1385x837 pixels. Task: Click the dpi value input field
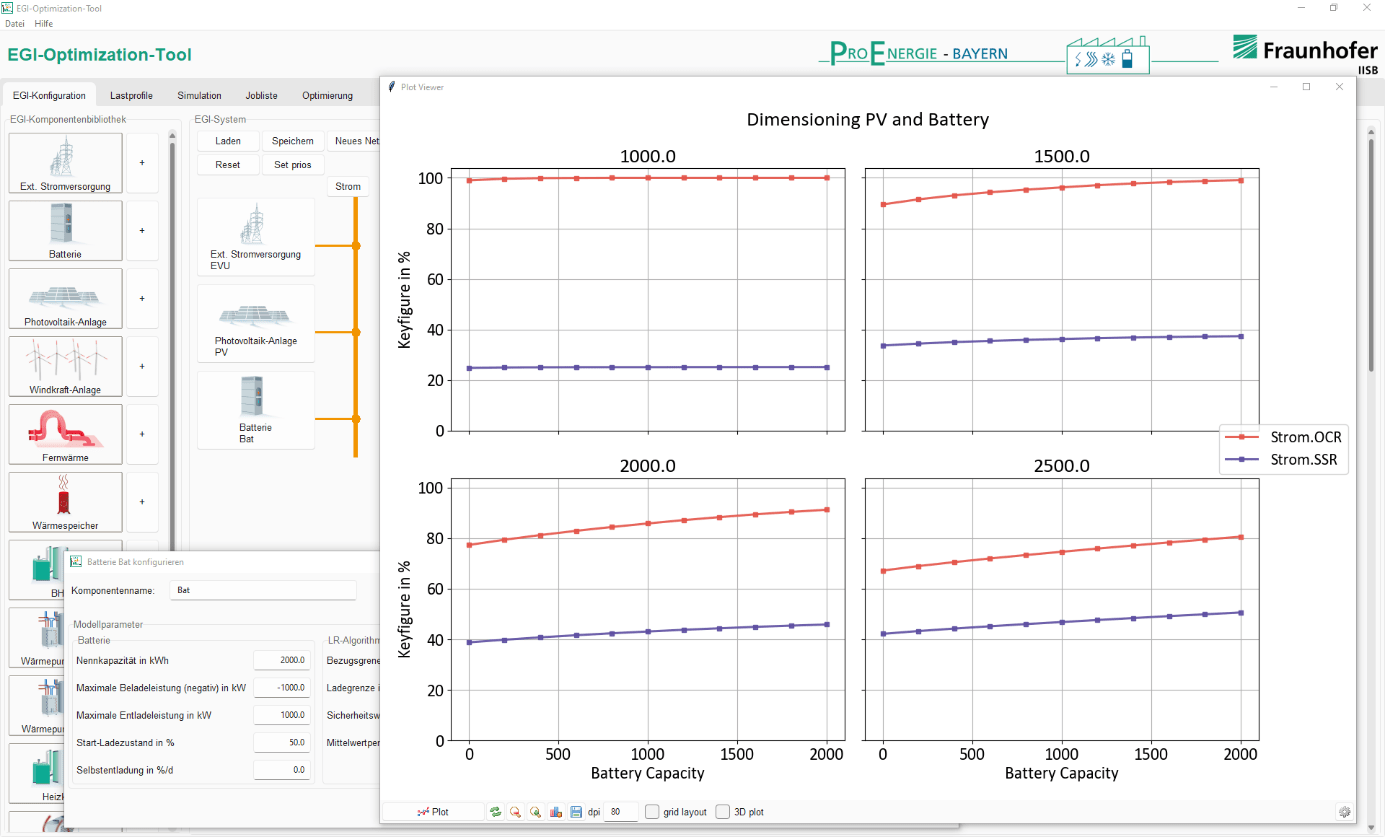(620, 812)
